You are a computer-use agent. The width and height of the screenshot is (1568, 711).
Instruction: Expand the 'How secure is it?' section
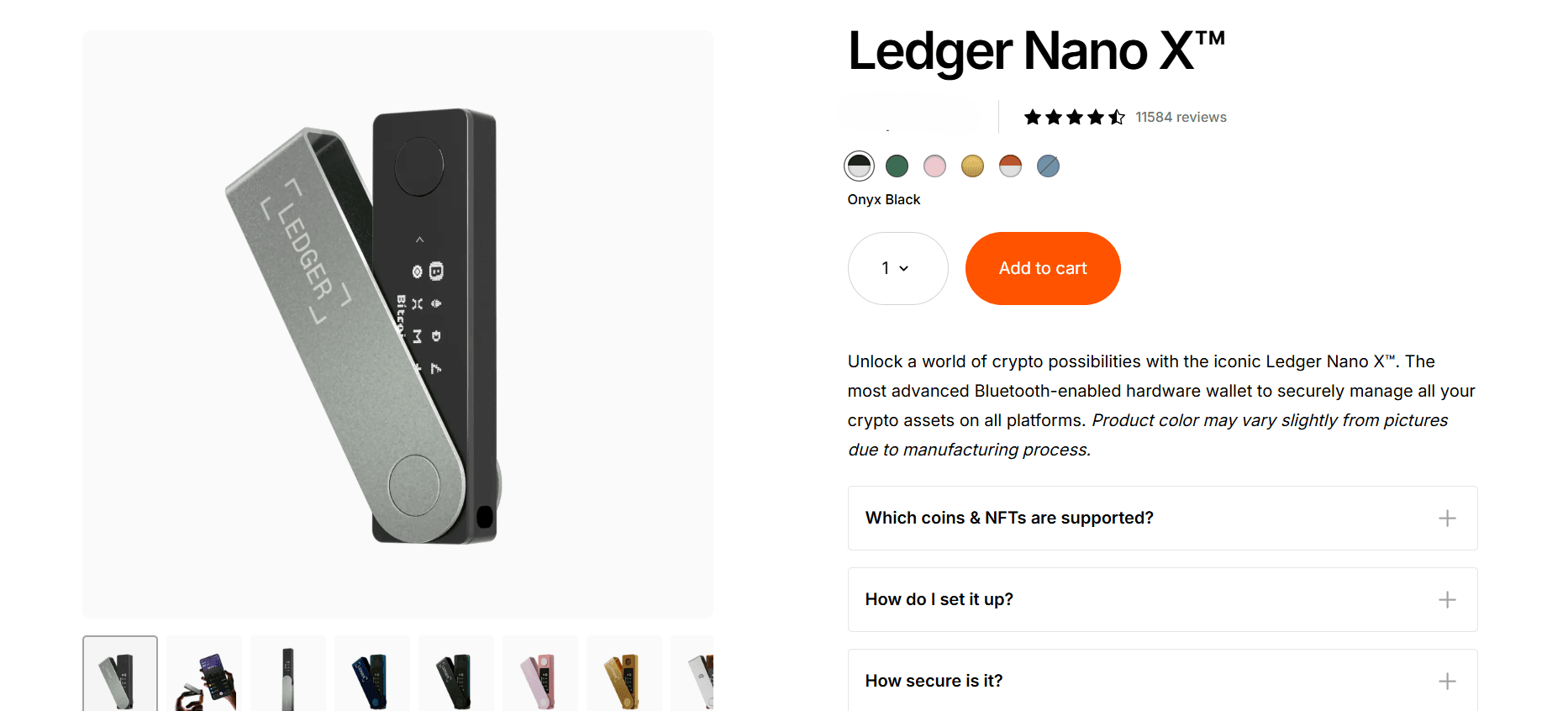[x=934, y=682]
